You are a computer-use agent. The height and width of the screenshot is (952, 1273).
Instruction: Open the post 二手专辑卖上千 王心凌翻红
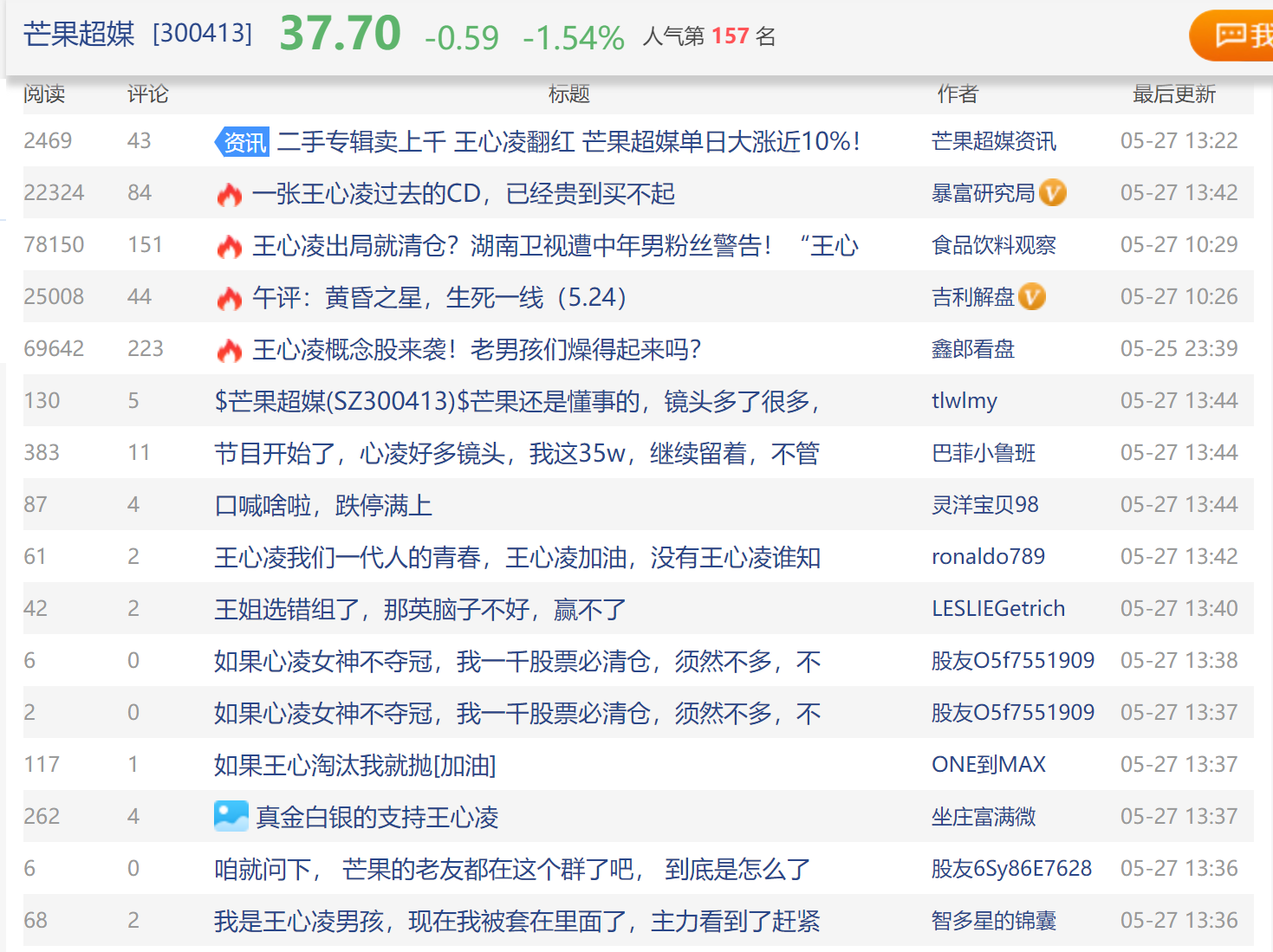point(568,141)
